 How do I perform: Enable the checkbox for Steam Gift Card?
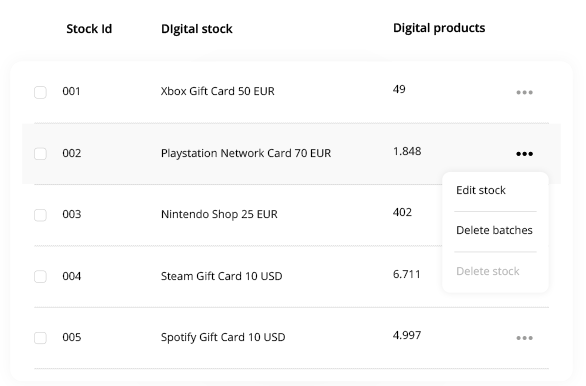40,277
